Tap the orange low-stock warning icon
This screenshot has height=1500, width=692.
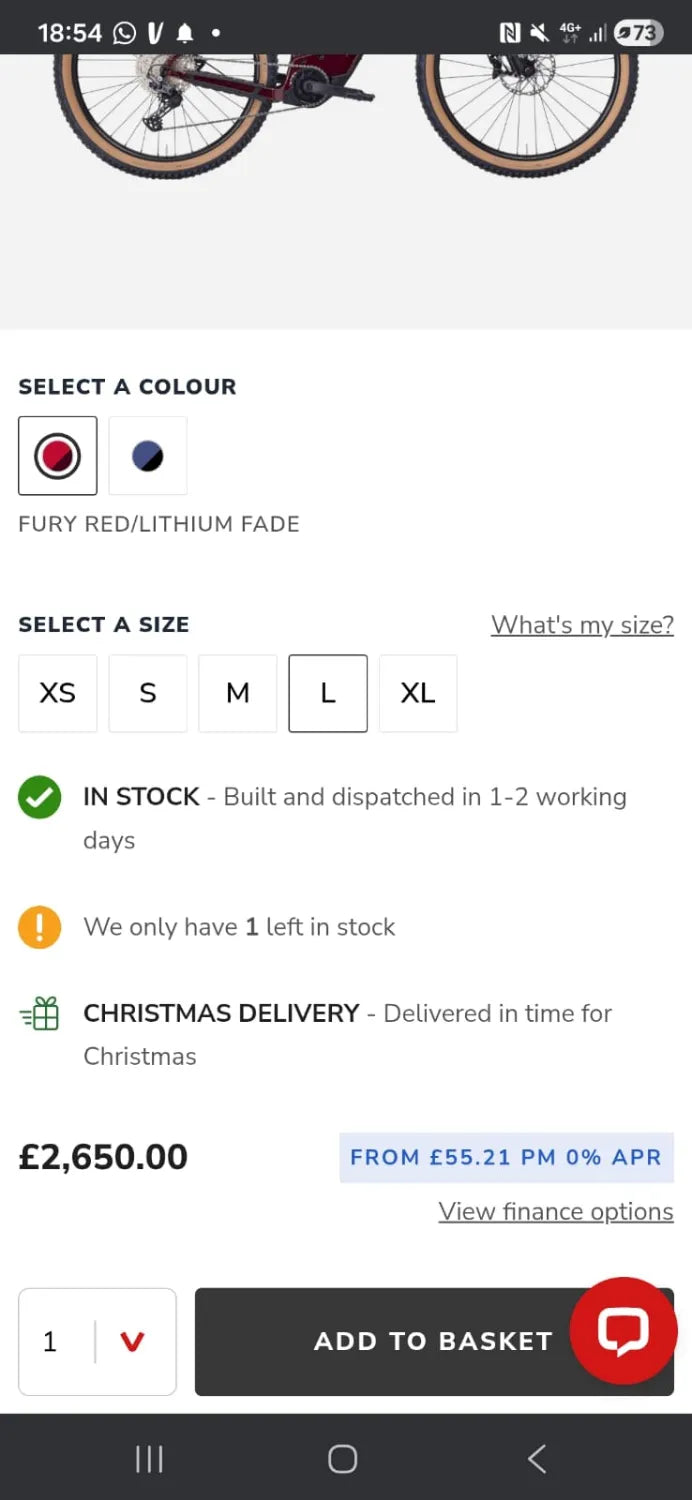click(40, 927)
